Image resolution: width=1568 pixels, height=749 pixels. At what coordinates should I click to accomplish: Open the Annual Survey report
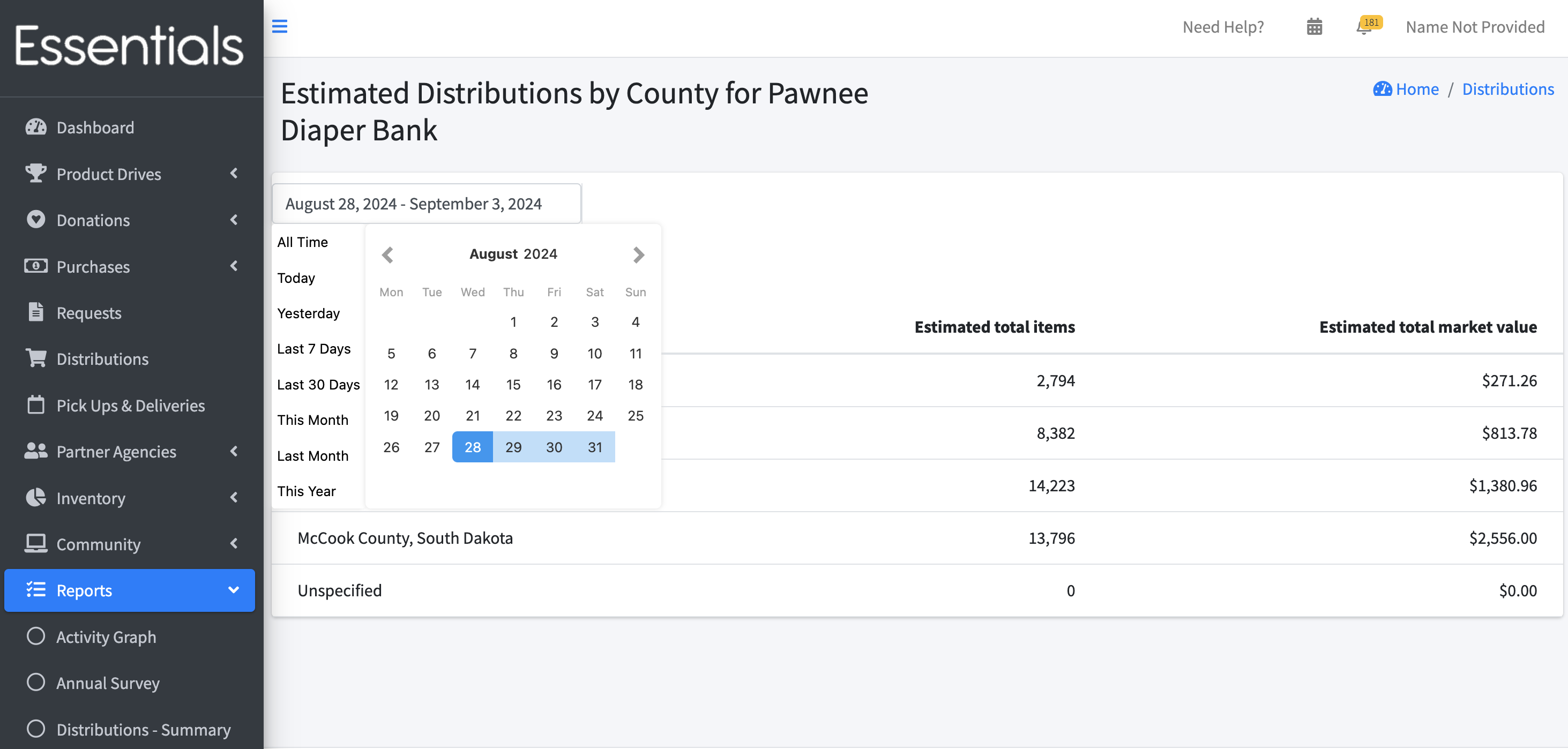coord(130,682)
